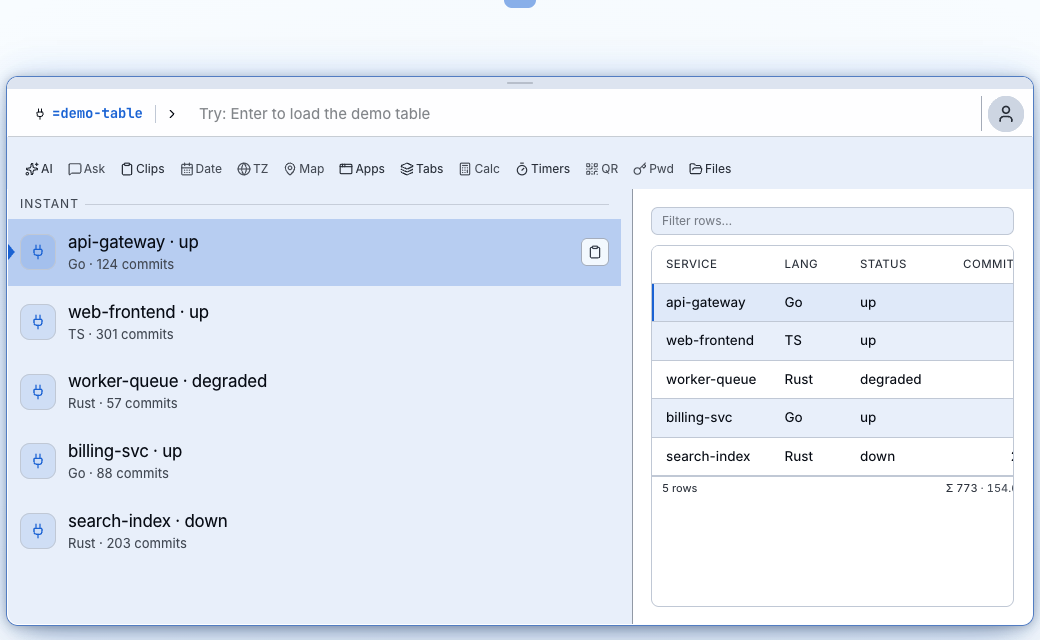Click the degraded status cell
1040x640 pixels.
pos(890,379)
